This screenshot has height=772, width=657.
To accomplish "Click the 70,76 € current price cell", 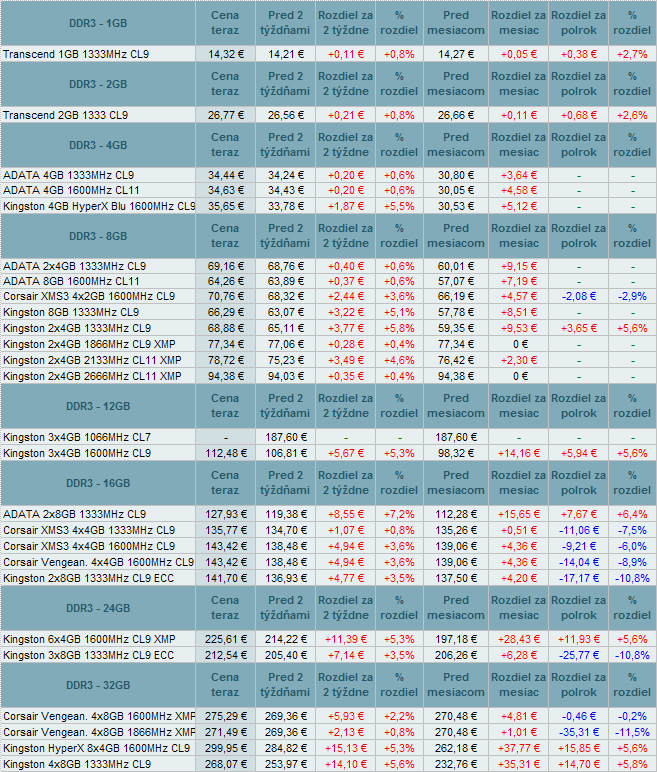I will point(226,296).
